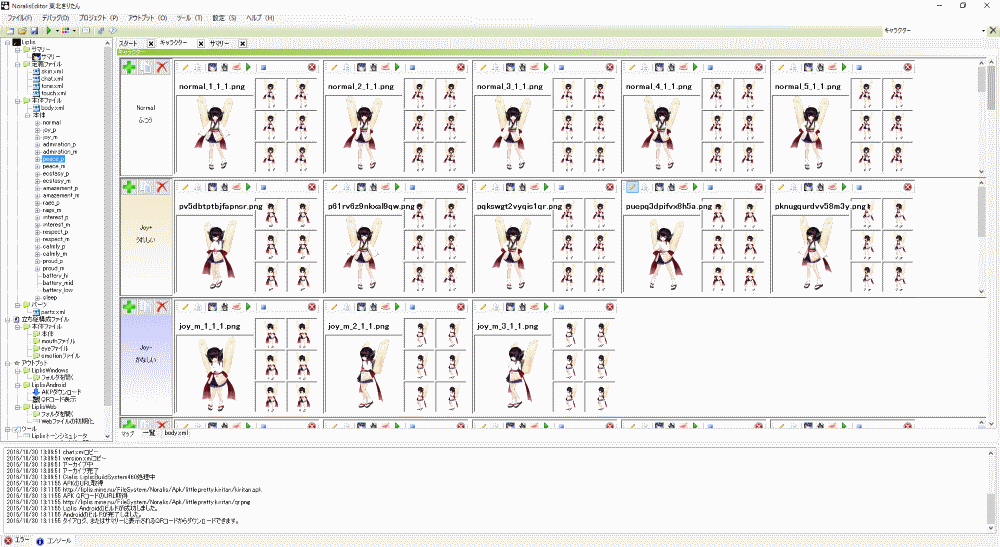Expand the joy_p tree node
This screenshot has width=1000, height=547.
pyautogui.click(x=37, y=130)
